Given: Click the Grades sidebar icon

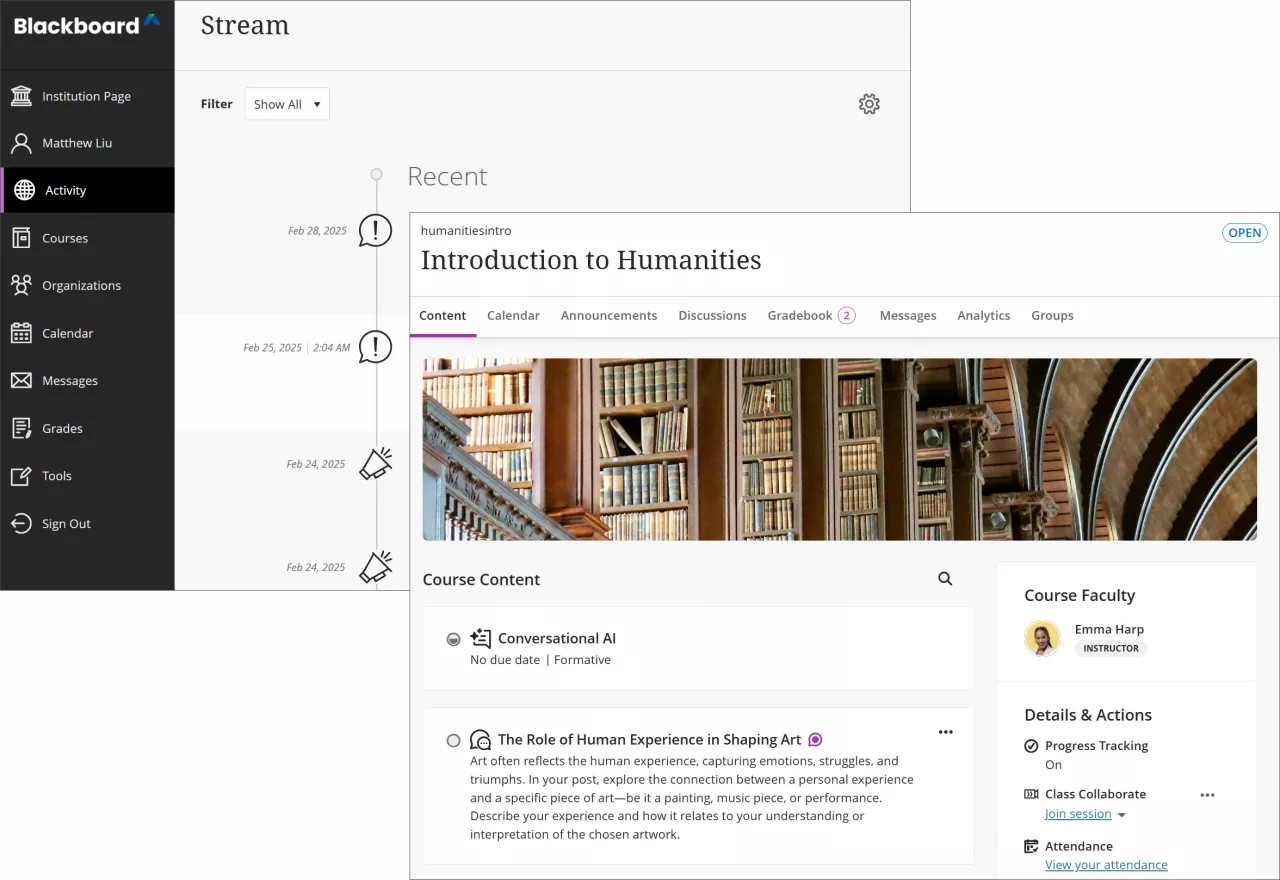Looking at the screenshot, I should [21, 428].
